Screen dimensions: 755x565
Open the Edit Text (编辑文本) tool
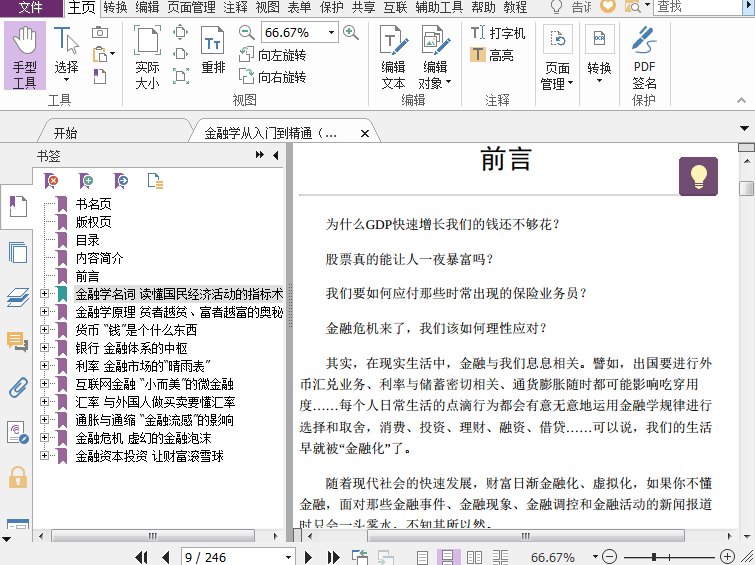(393, 57)
